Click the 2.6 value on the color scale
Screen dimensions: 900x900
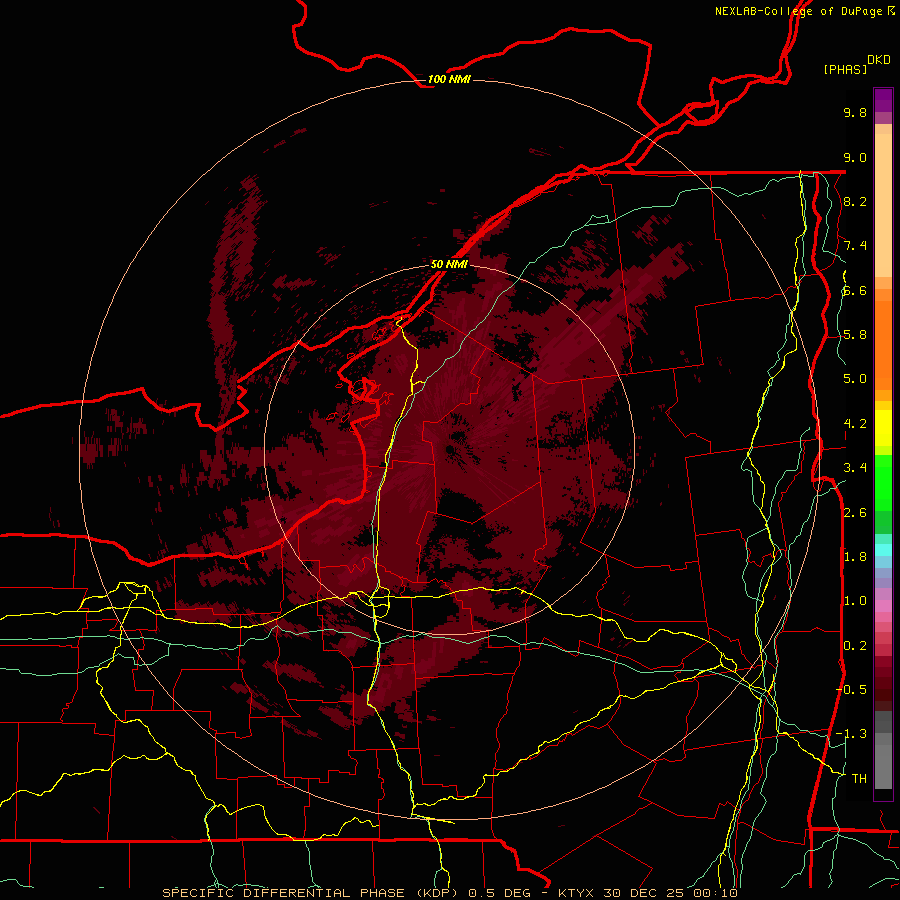click(855, 513)
